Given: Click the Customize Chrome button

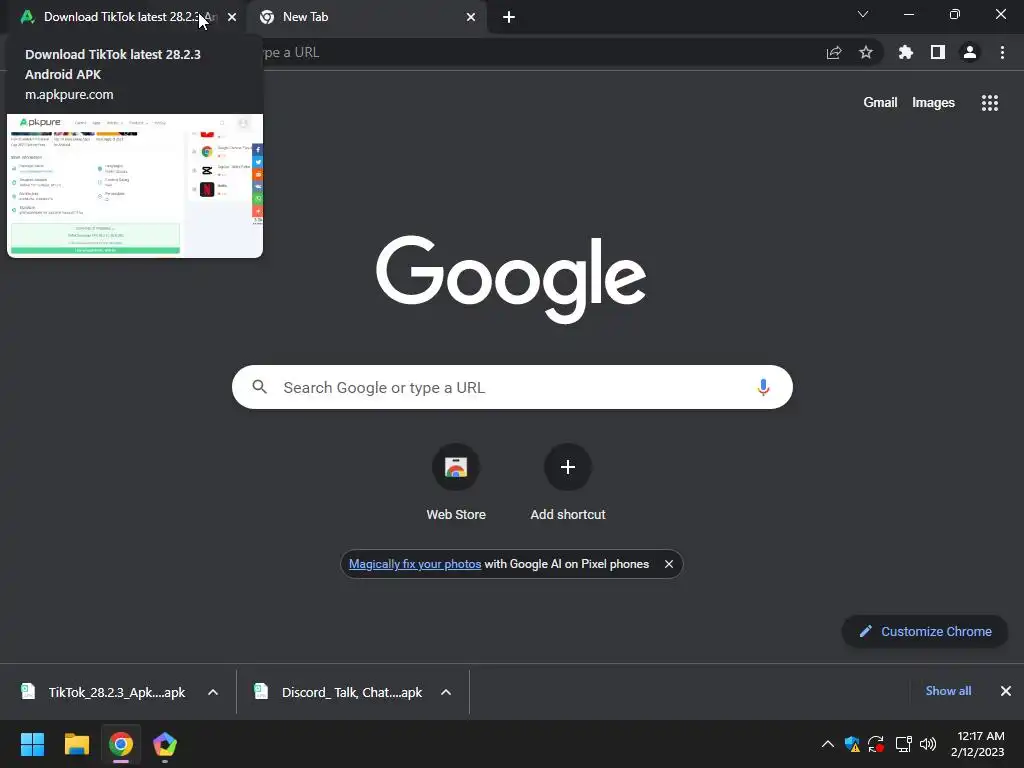Looking at the screenshot, I should click(925, 632).
